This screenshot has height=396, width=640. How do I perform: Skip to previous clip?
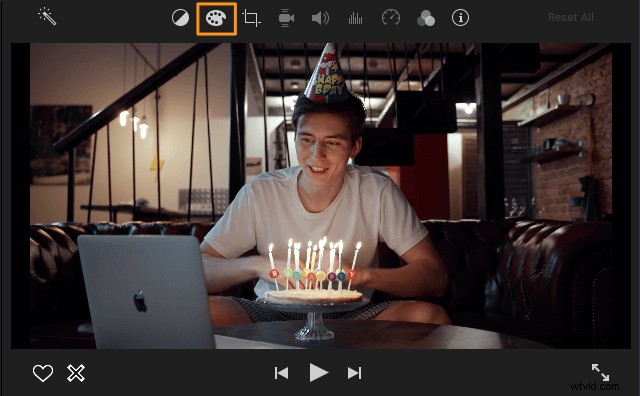(281, 373)
